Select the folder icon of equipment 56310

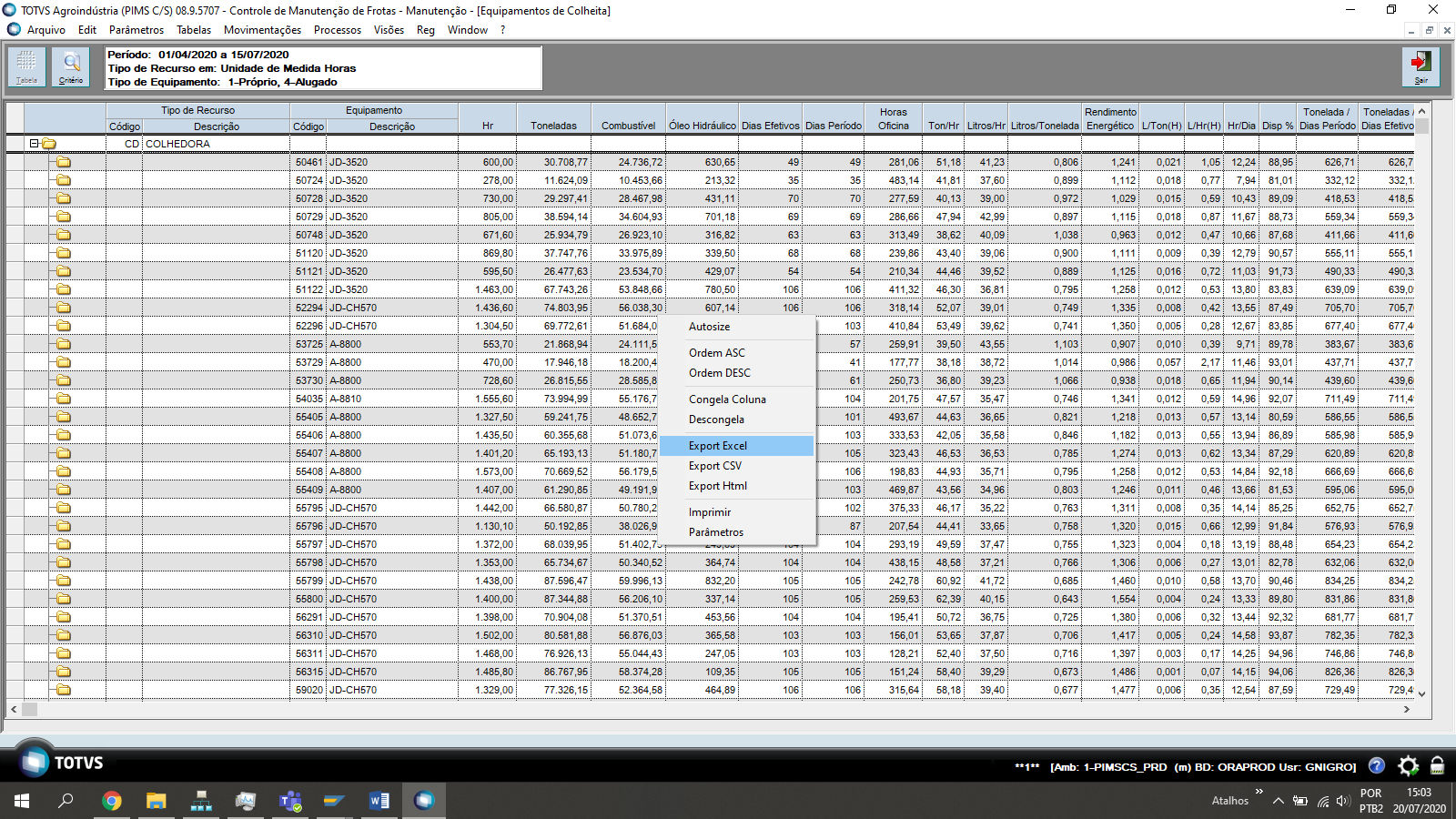point(64,635)
